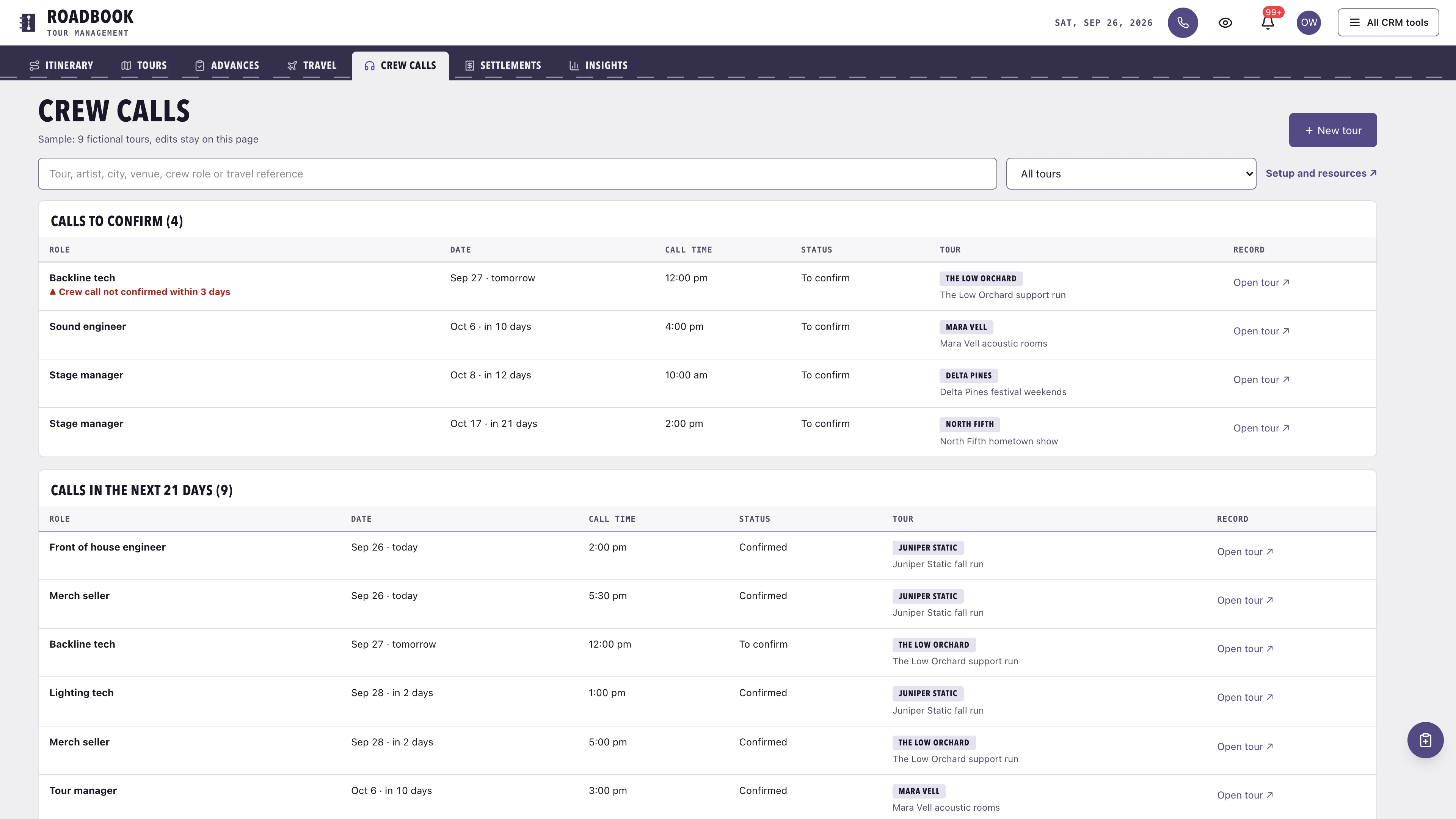Click the North Fifth tour tag
Viewport: 1456px width, 819px height.
[970, 425]
